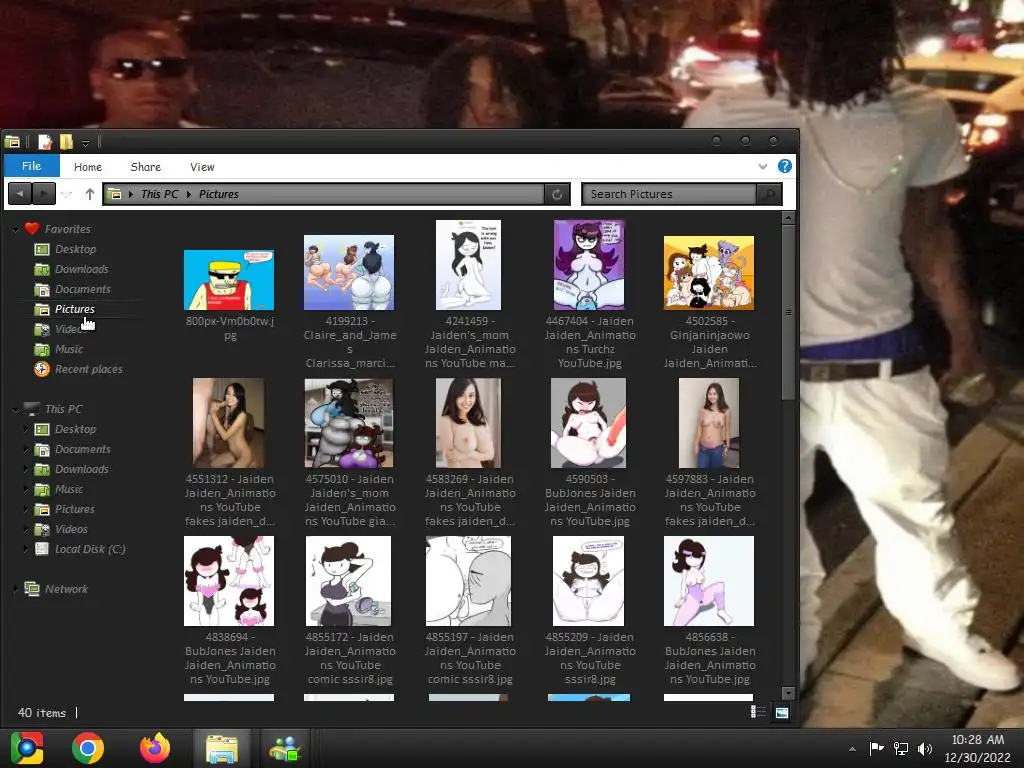Screen dimensions: 1024x768
Task: Open Videos under This PC
Action: coord(71,530)
